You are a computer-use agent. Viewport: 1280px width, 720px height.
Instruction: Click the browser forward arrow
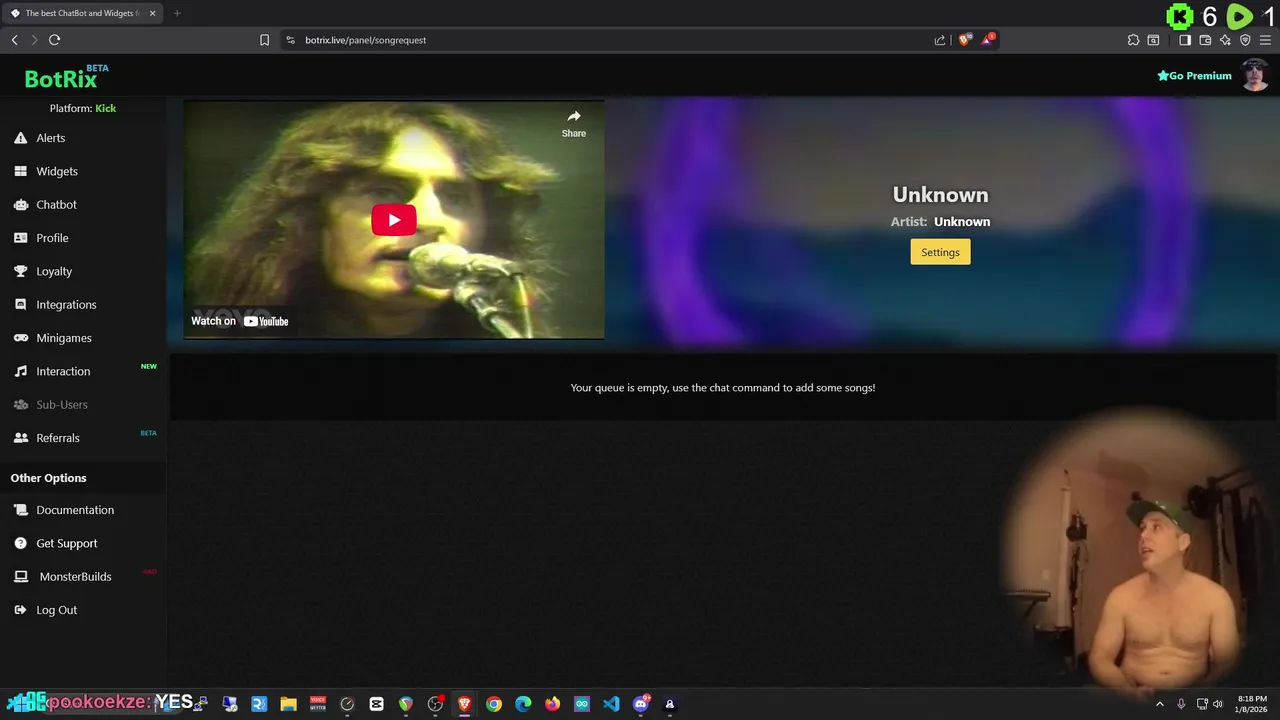(34, 40)
